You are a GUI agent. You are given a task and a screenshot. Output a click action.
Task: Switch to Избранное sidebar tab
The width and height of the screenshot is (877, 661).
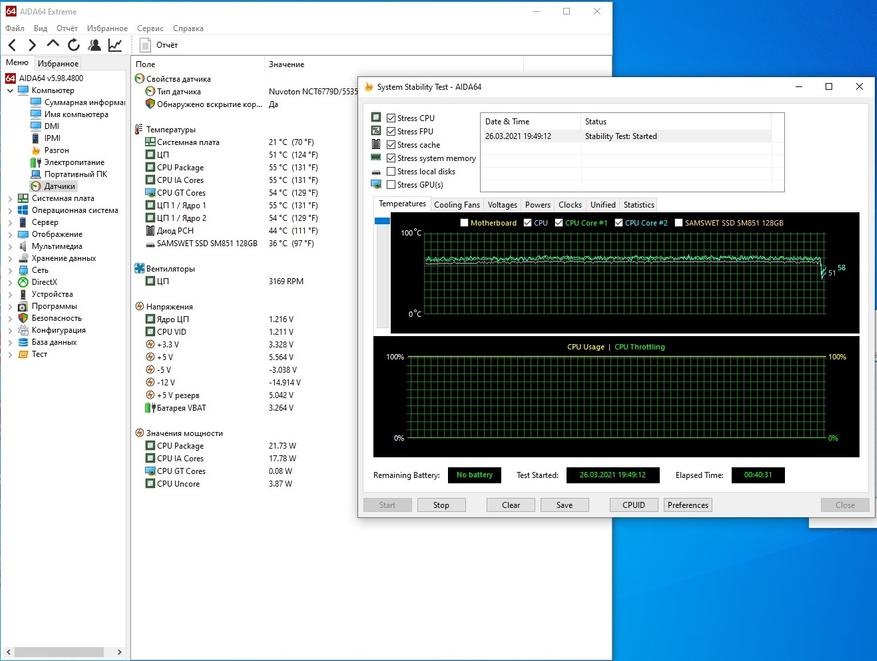click(58, 64)
